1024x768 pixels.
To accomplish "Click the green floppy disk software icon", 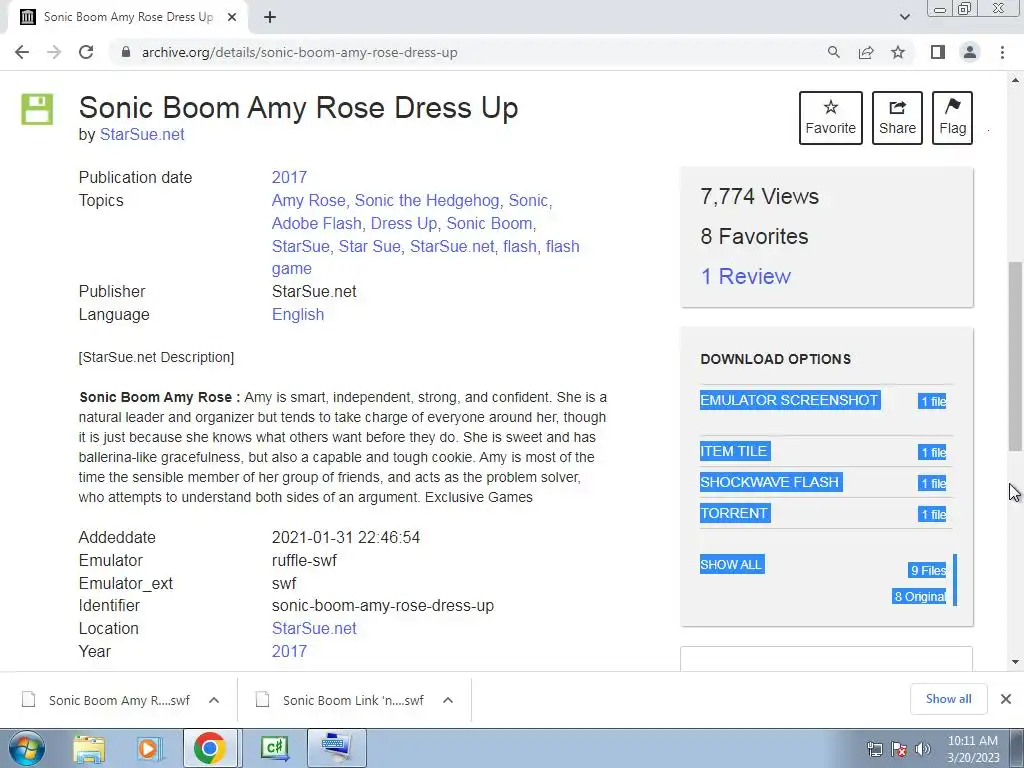I will click(37, 109).
